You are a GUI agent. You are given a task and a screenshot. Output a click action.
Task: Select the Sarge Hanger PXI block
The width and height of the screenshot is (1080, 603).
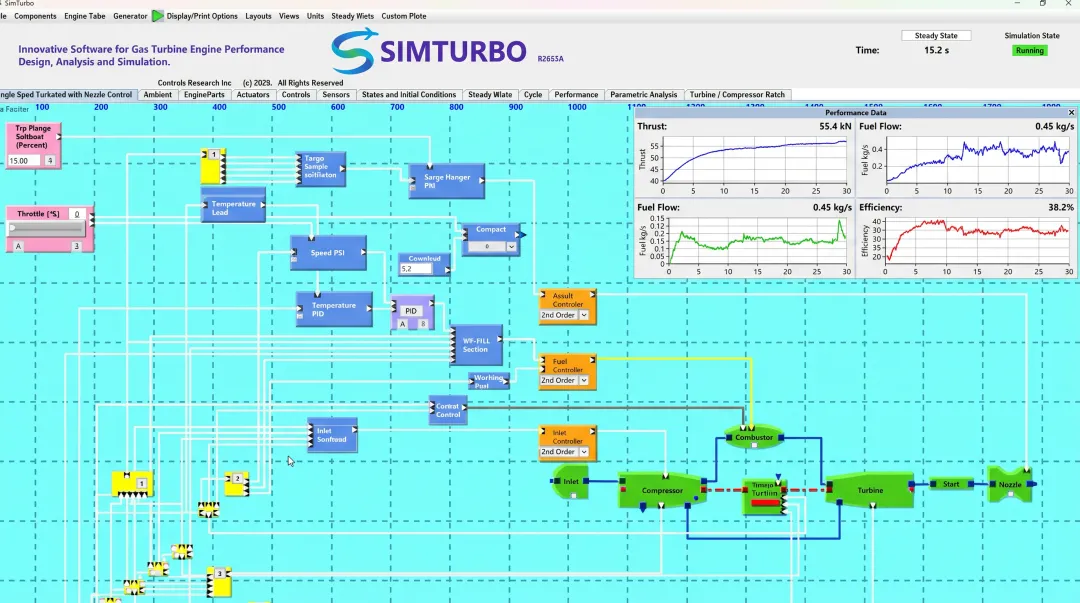coord(446,181)
